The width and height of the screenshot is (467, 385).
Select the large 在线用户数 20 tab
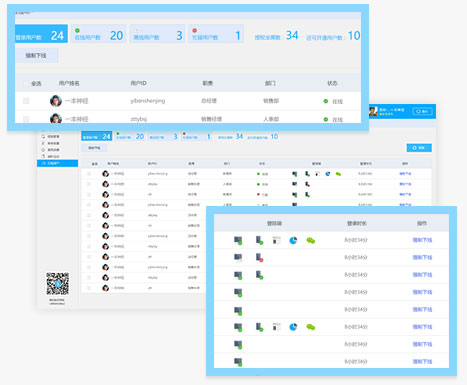pos(99,34)
